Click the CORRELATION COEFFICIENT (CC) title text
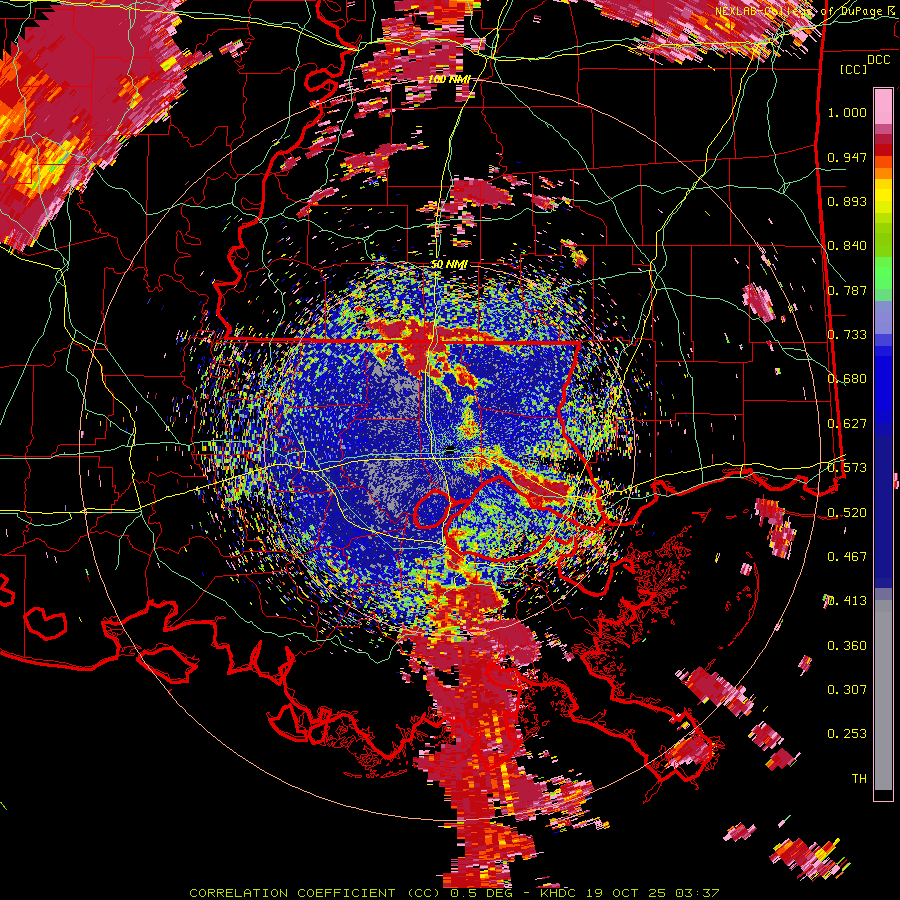This screenshot has width=900, height=900. [315, 893]
